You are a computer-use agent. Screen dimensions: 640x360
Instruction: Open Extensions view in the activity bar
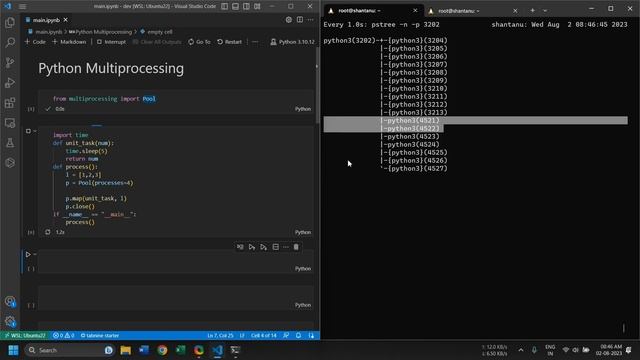click(10, 102)
